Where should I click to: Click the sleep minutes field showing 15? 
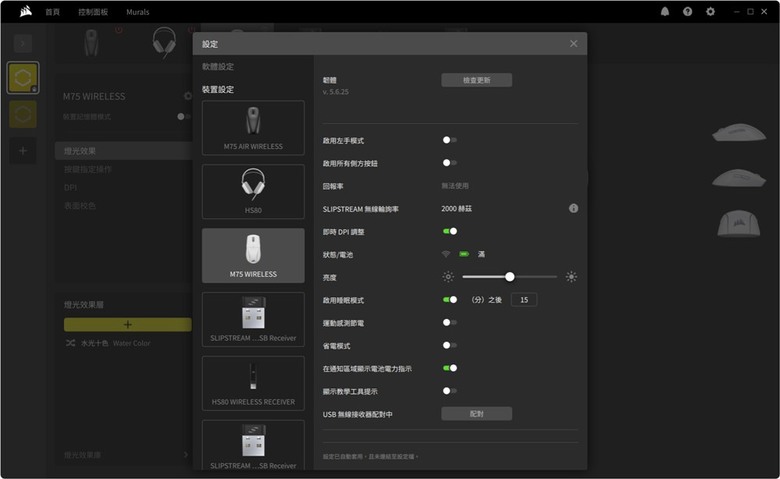(524, 300)
